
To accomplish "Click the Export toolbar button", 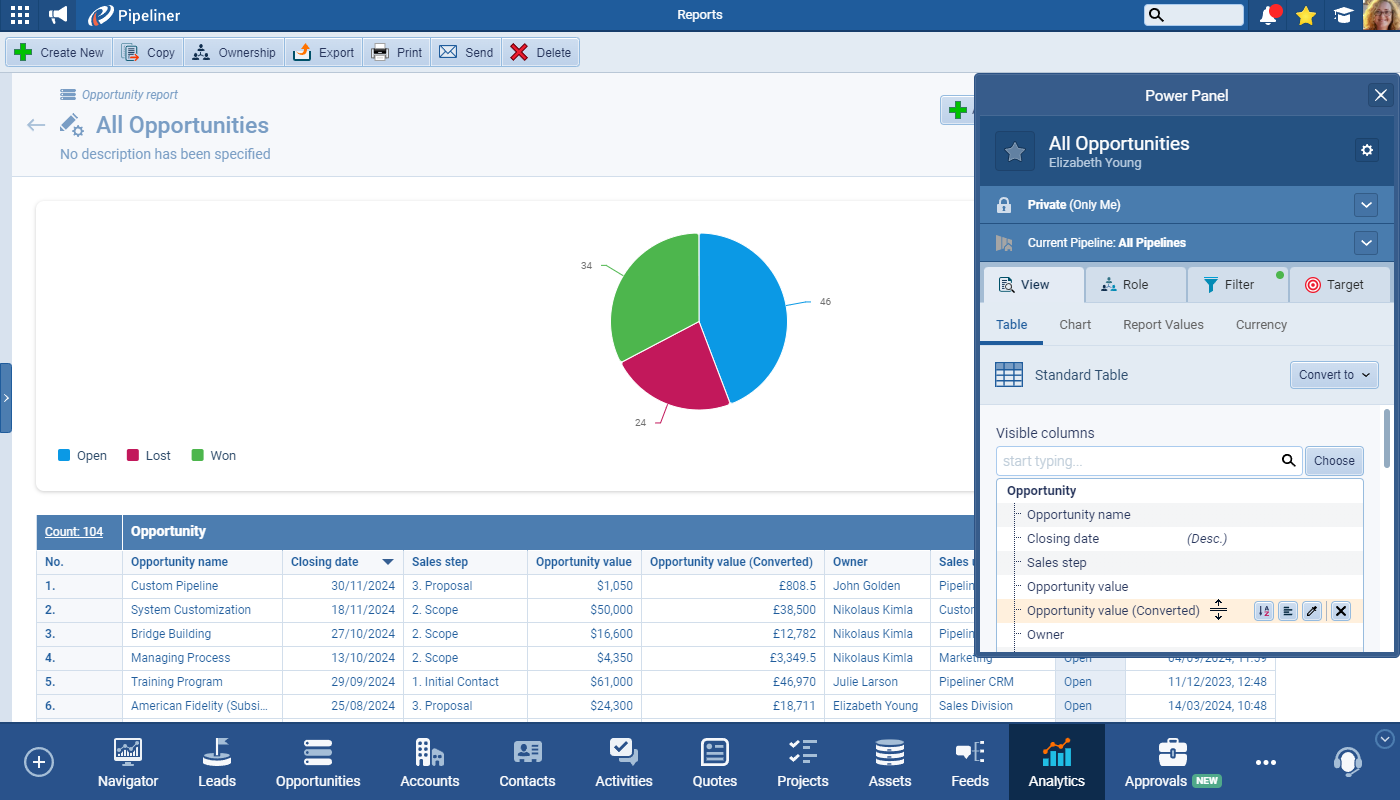I will 324,53.
